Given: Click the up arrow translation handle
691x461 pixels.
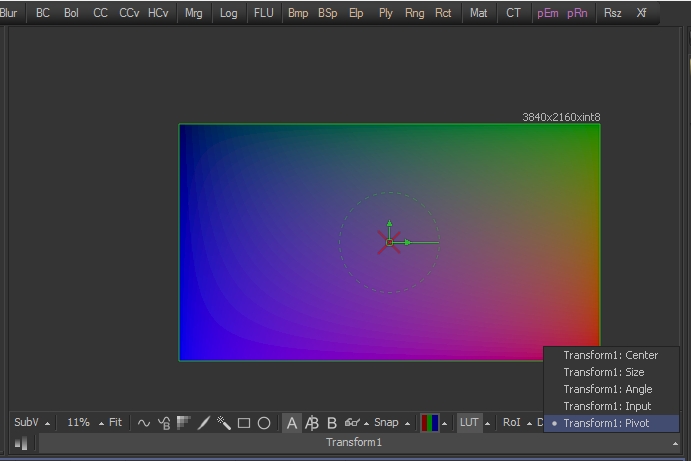Looking at the screenshot, I should pos(389,224).
